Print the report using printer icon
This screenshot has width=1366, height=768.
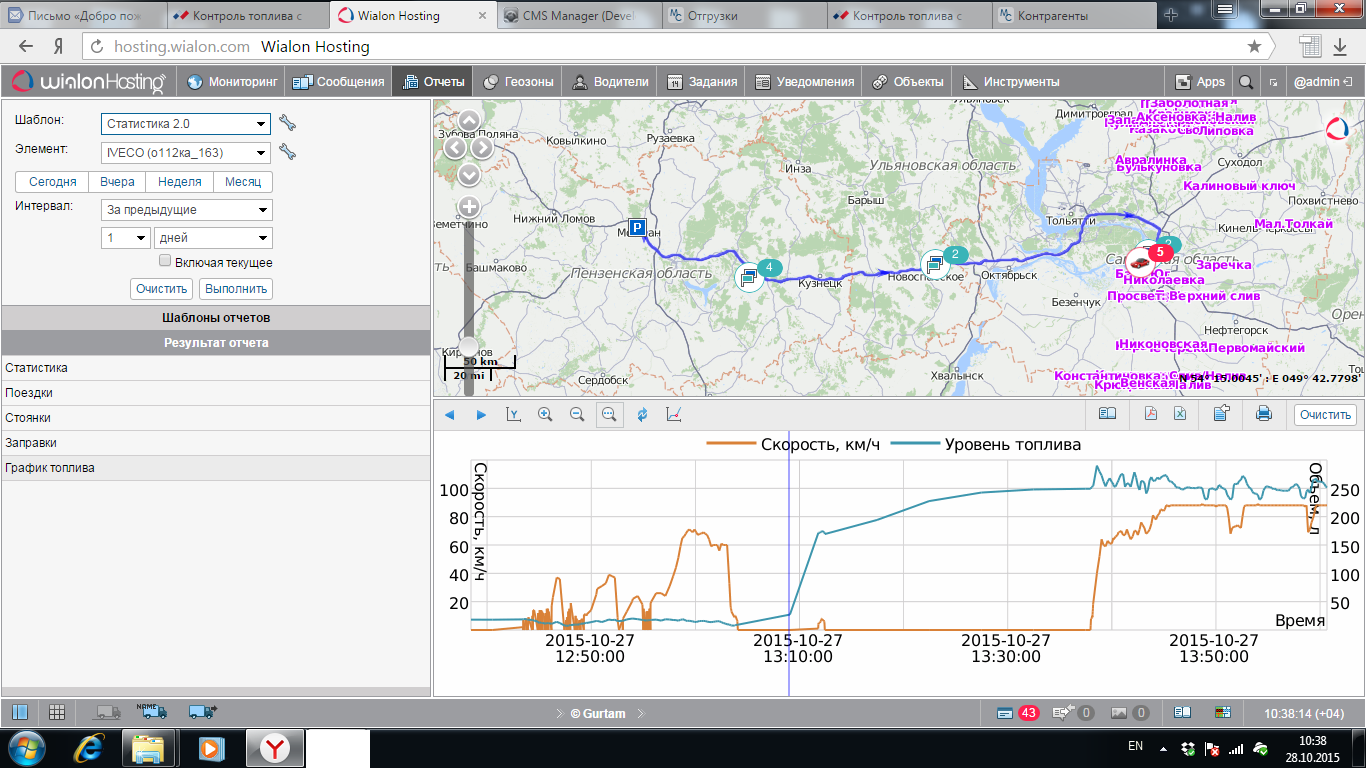[1263, 414]
